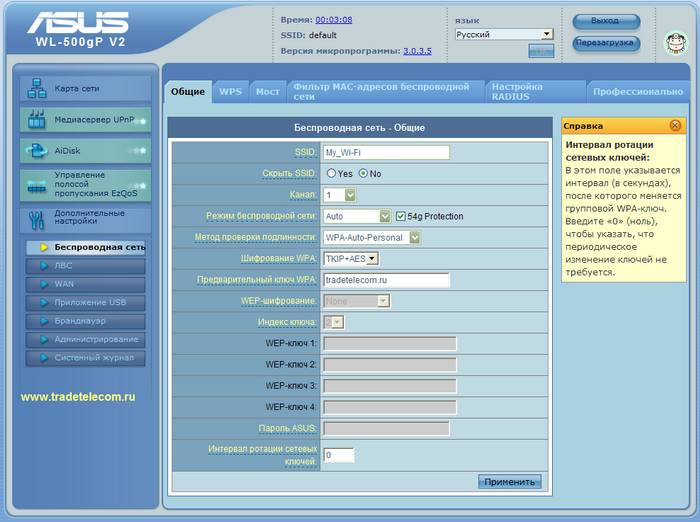This screenshot has width=700, height=522.
Task: Toggle the 54g Protection checkbox
Action: tap(401, 216)
